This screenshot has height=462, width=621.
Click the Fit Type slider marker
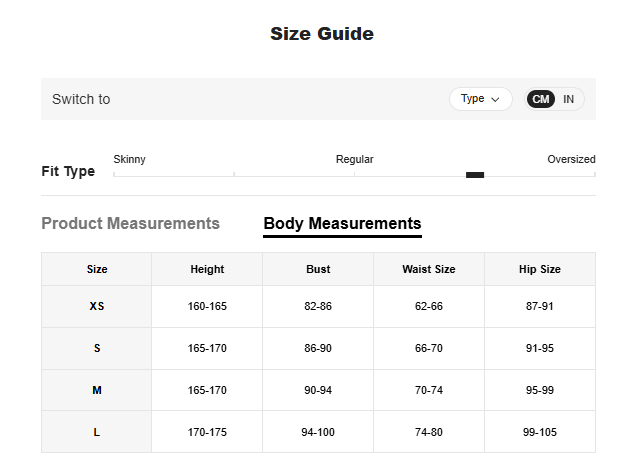click(x=475, y=175)
